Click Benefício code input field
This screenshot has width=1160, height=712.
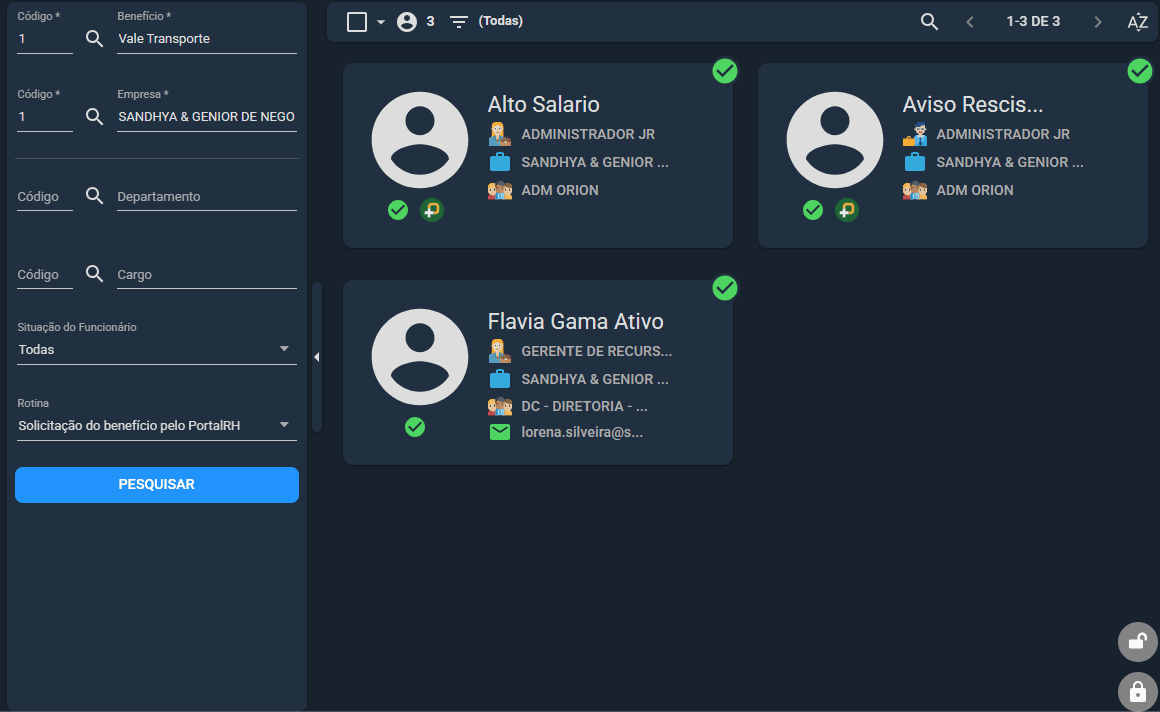[45, 39]
